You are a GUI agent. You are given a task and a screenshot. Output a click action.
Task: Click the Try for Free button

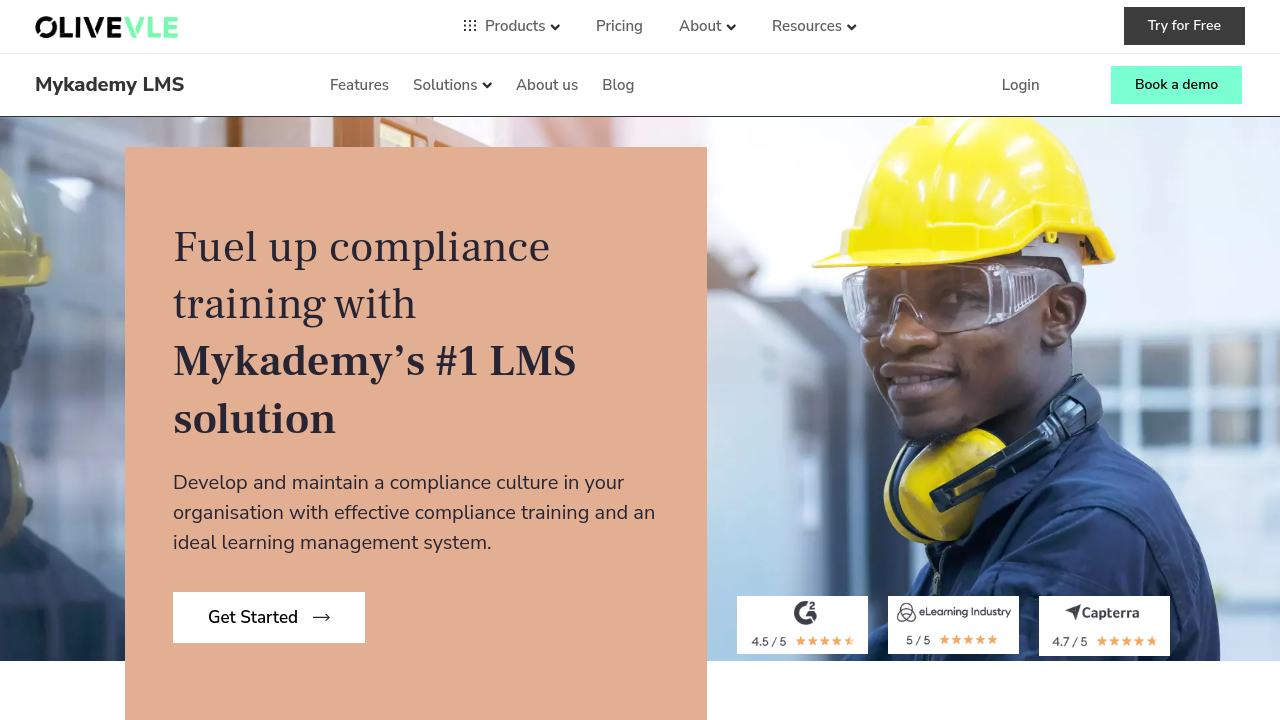tap(1184, 26)
